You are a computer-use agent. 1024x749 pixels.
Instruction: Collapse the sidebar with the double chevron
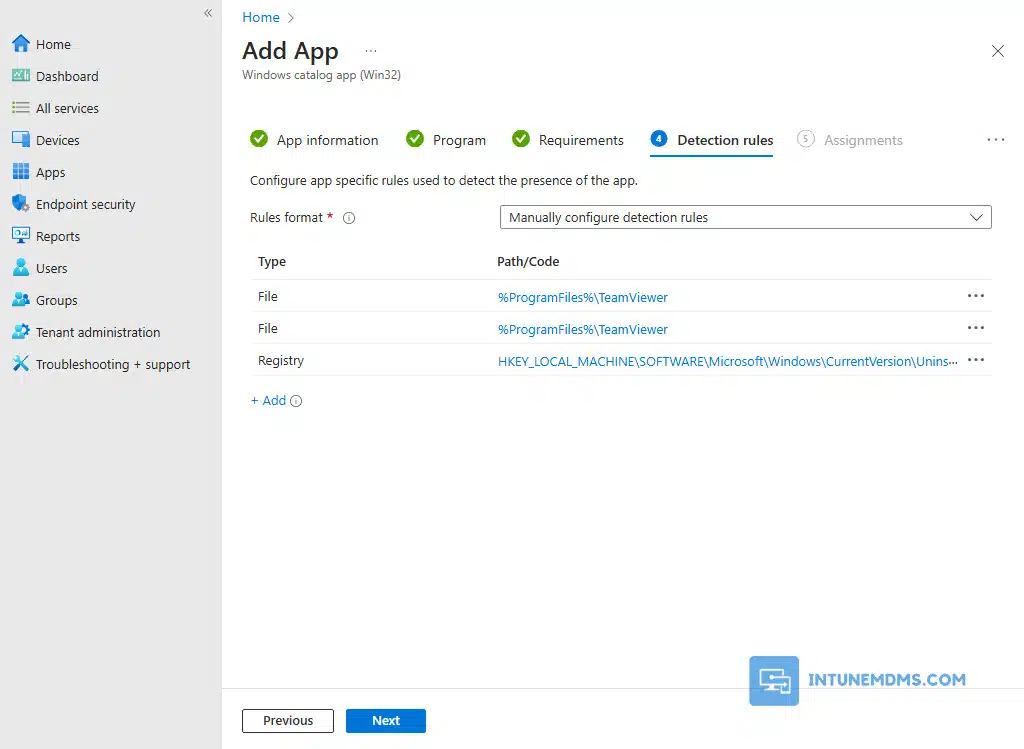(x=208, y=13)
